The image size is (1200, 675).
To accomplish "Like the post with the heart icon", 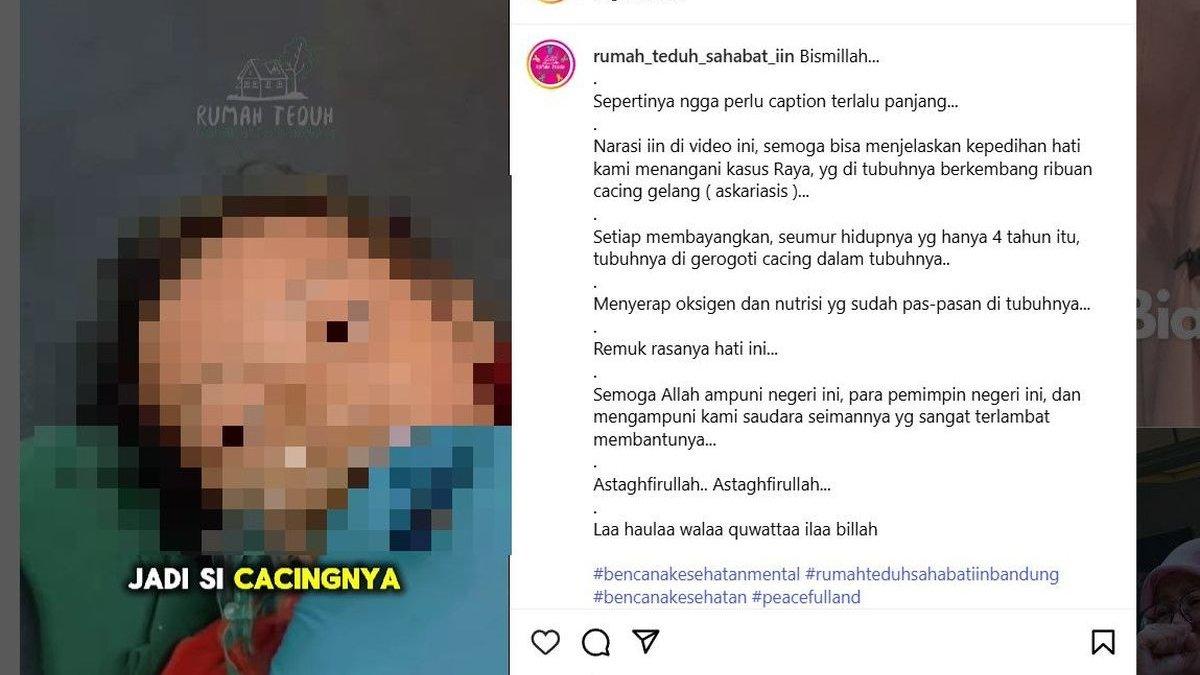I will (545, 641).
